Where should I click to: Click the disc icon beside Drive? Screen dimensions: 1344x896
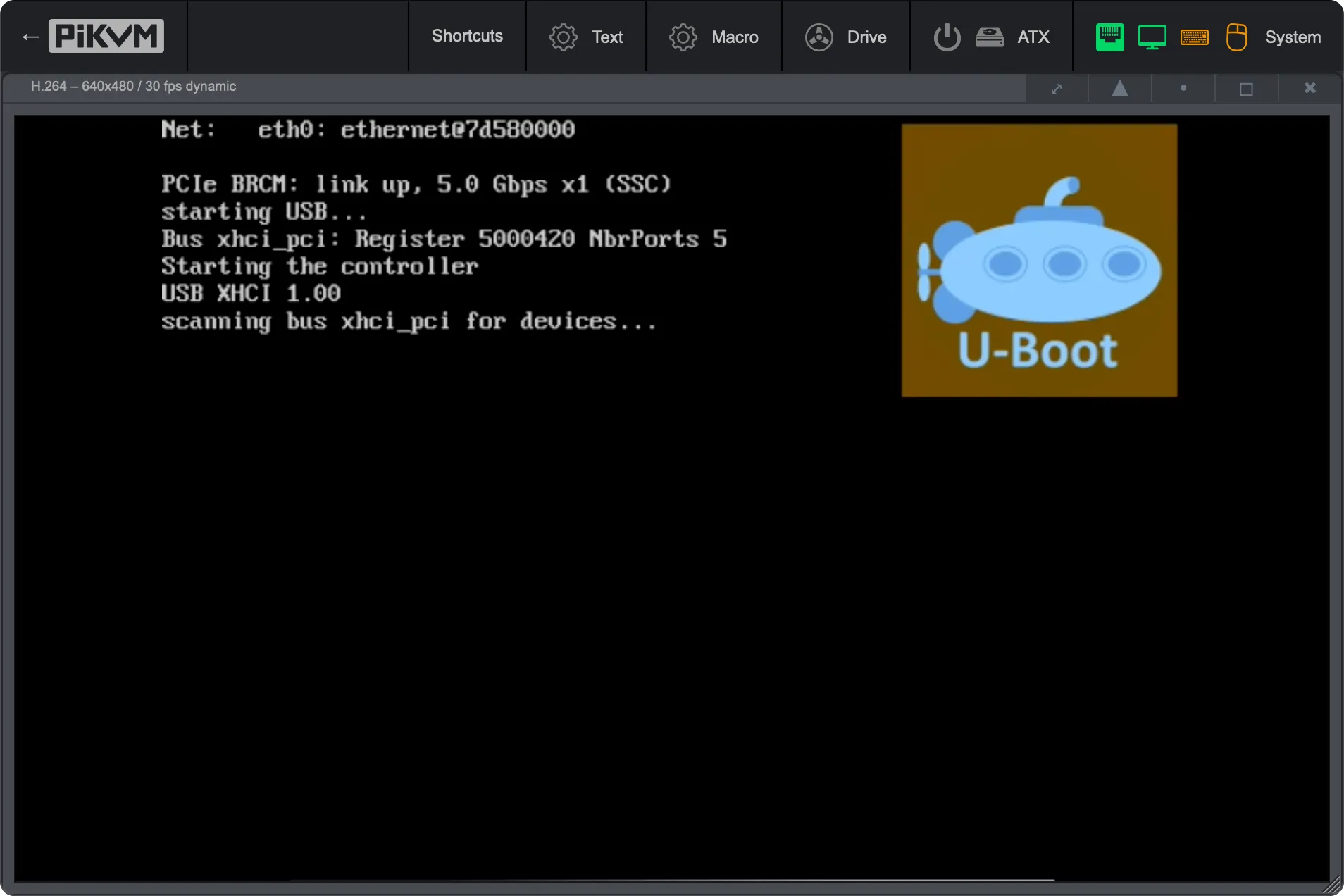click(x=819, y=37)
